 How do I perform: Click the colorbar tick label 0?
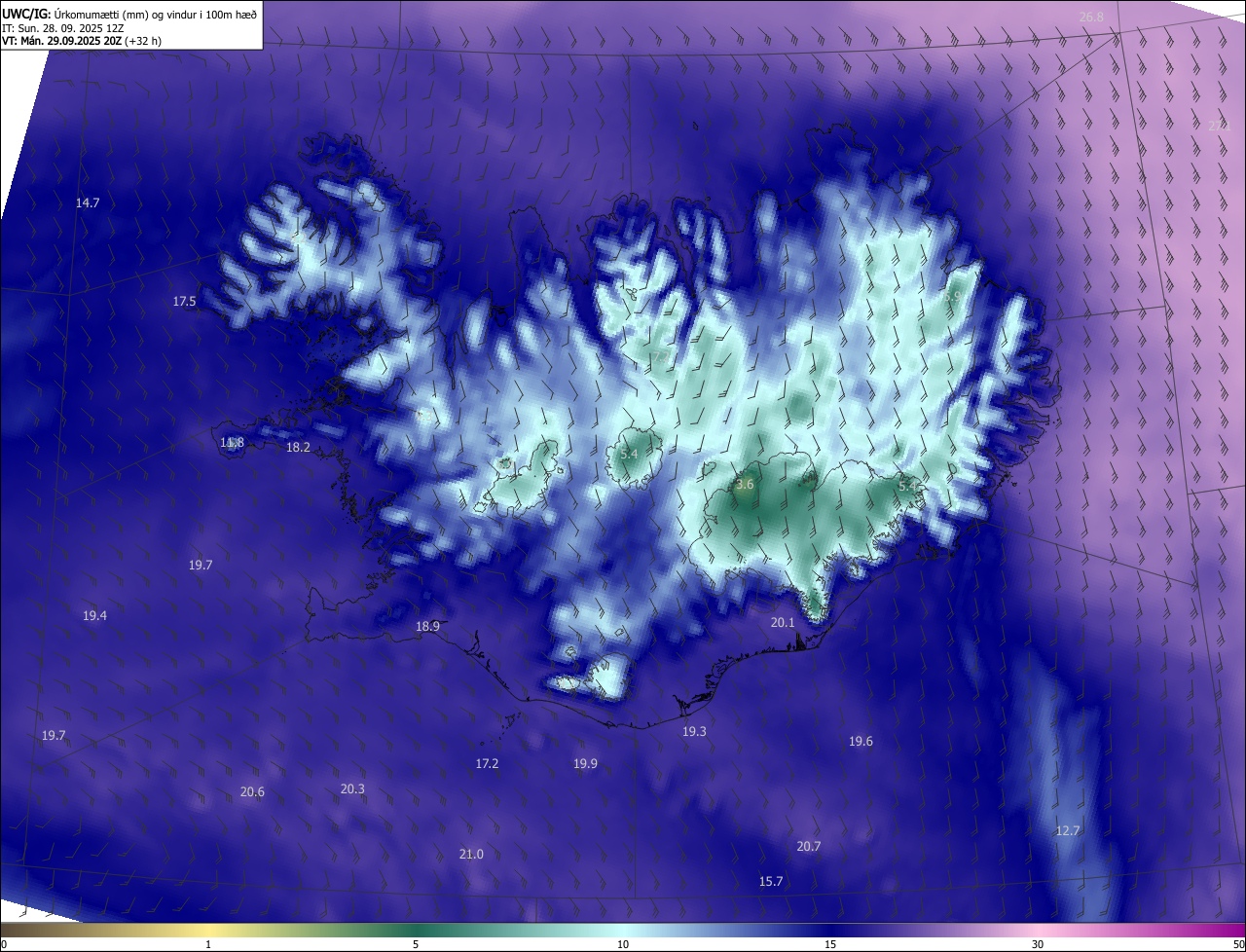pos(4,945)
